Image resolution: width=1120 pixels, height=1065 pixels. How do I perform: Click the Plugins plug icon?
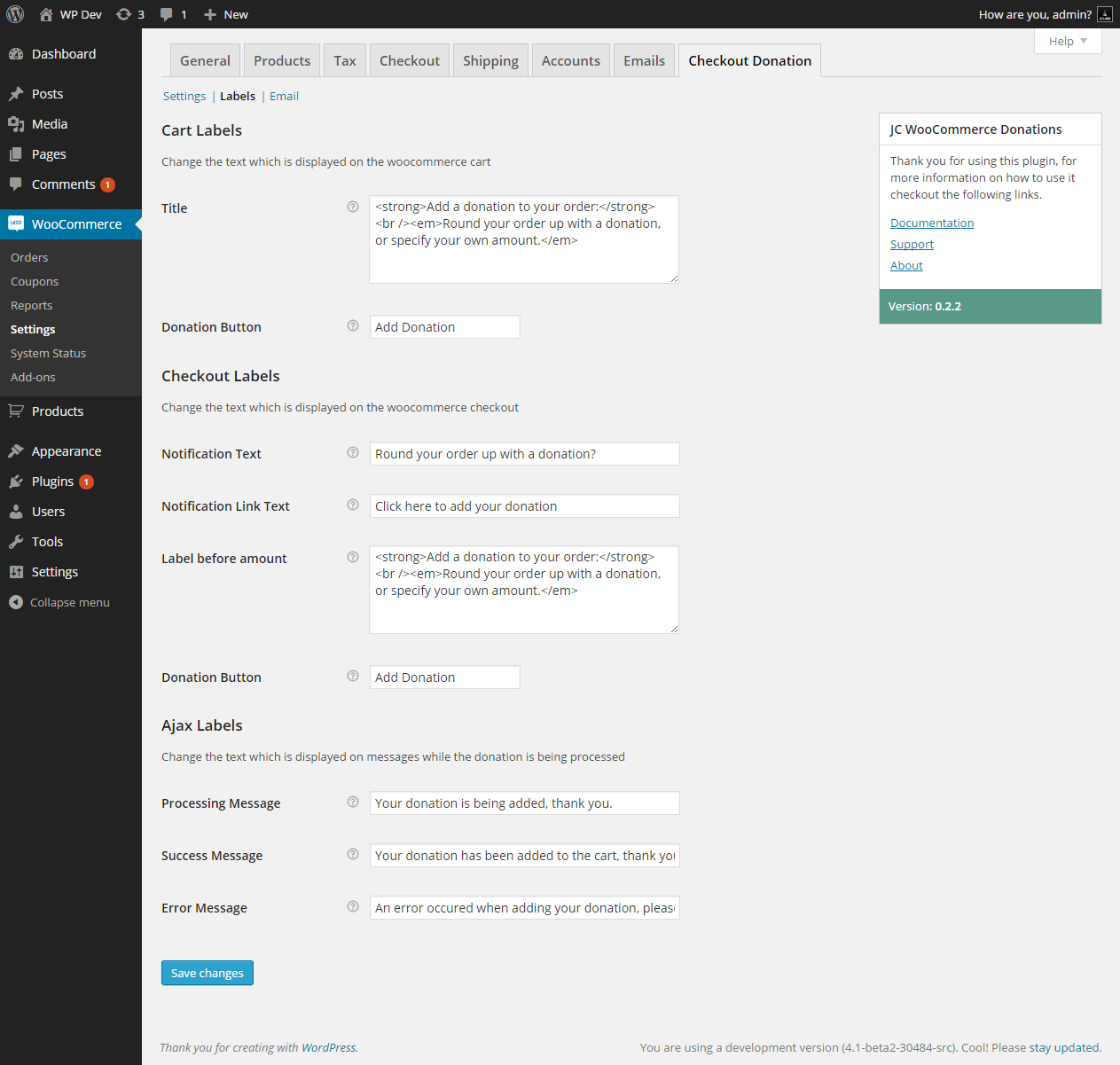coord(16,482)
